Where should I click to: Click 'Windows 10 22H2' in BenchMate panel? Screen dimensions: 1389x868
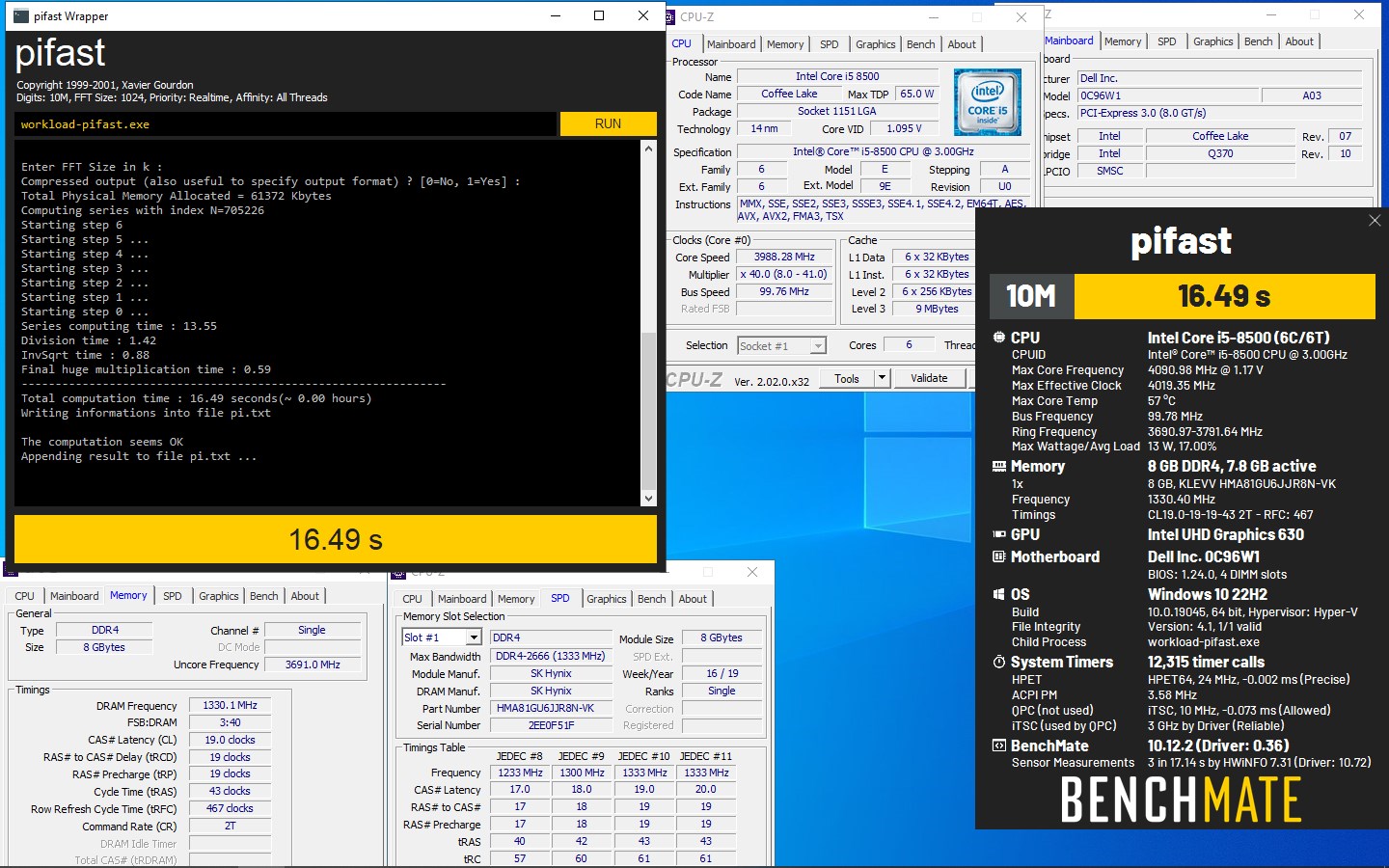point(1208,594)
